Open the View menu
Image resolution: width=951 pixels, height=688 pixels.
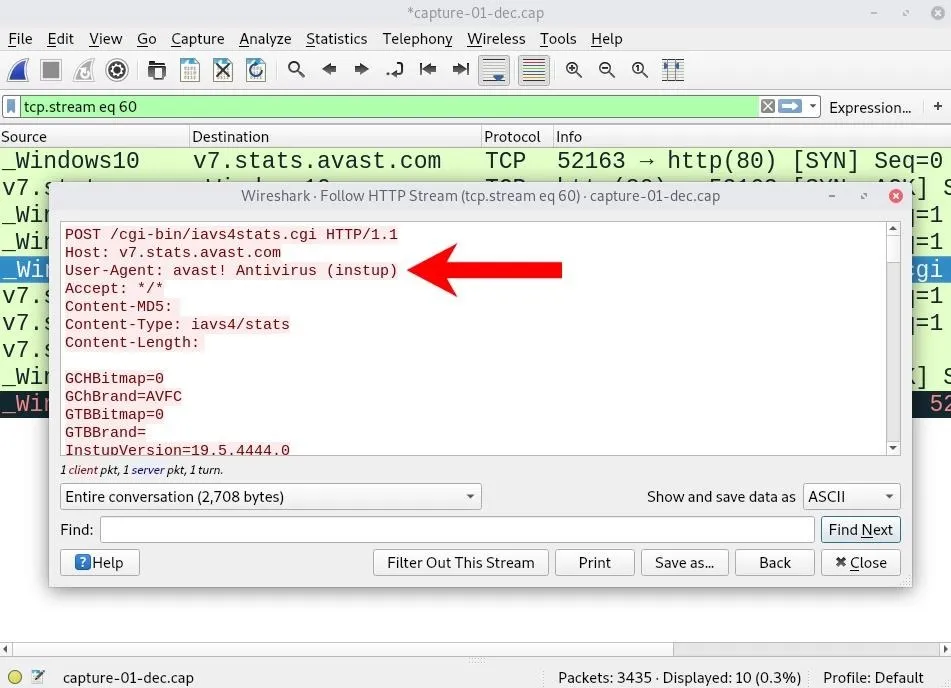106,39
